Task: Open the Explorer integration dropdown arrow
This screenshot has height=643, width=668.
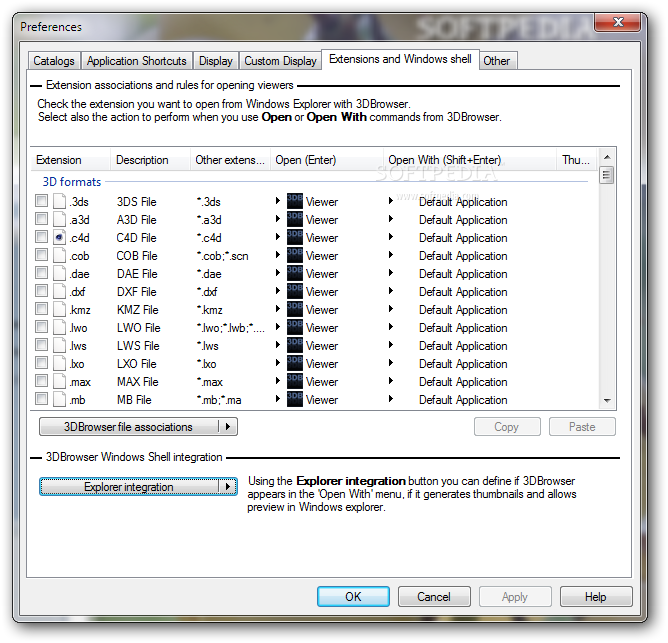Action: (228, 486)
